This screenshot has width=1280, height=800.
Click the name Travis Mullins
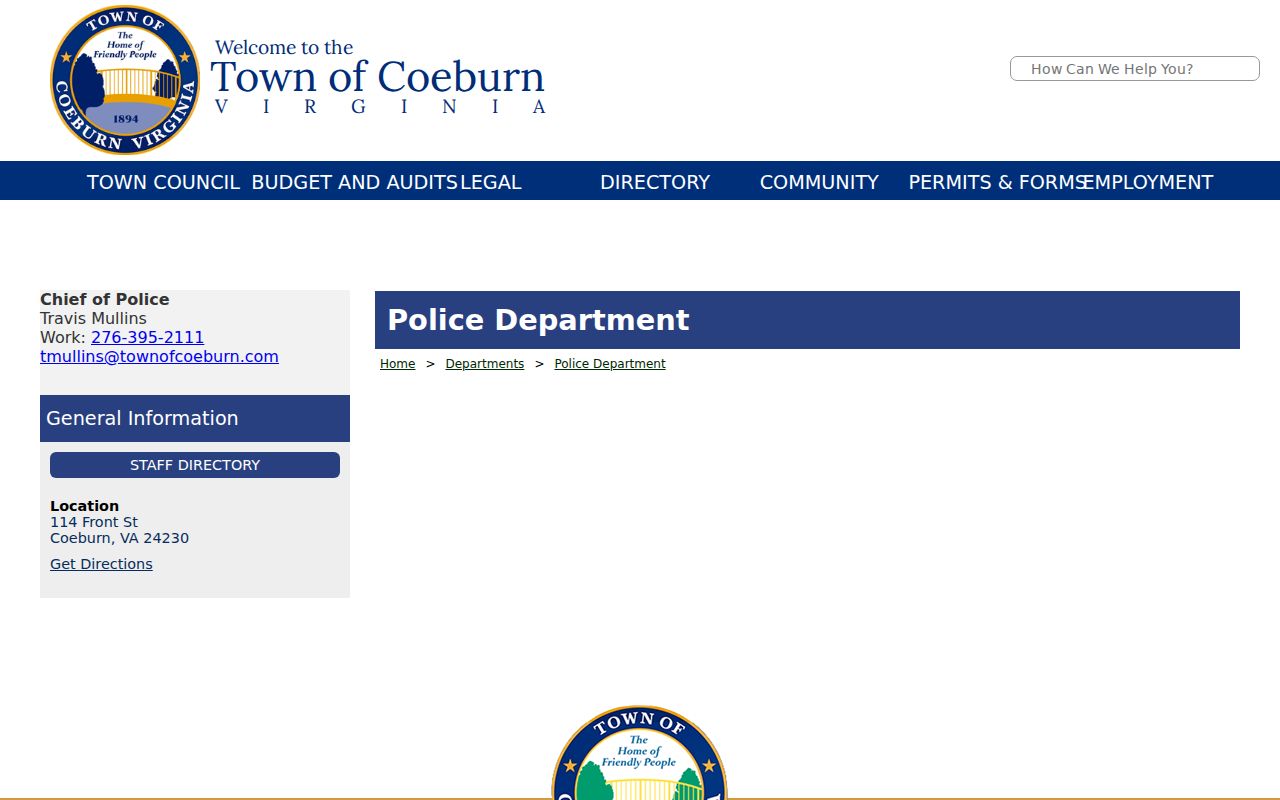tap(93, 318)
